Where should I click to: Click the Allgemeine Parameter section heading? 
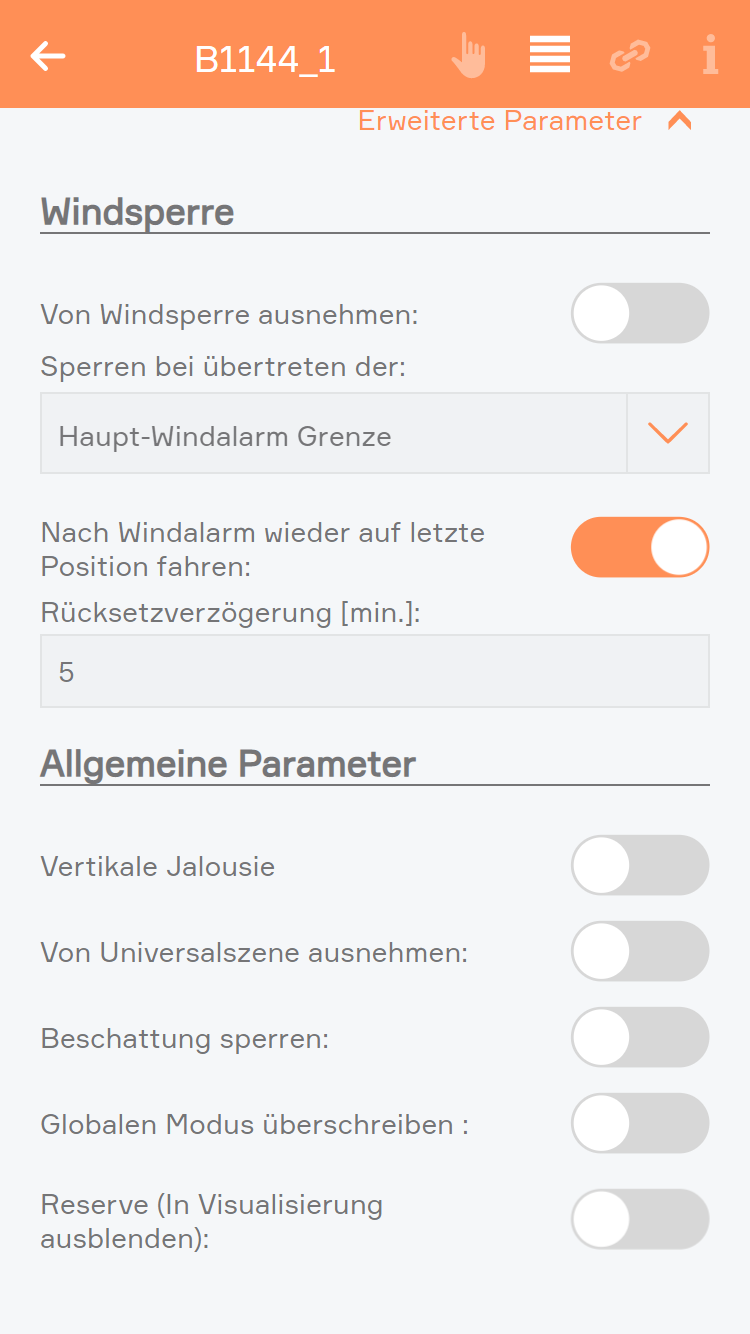(228, 764)
